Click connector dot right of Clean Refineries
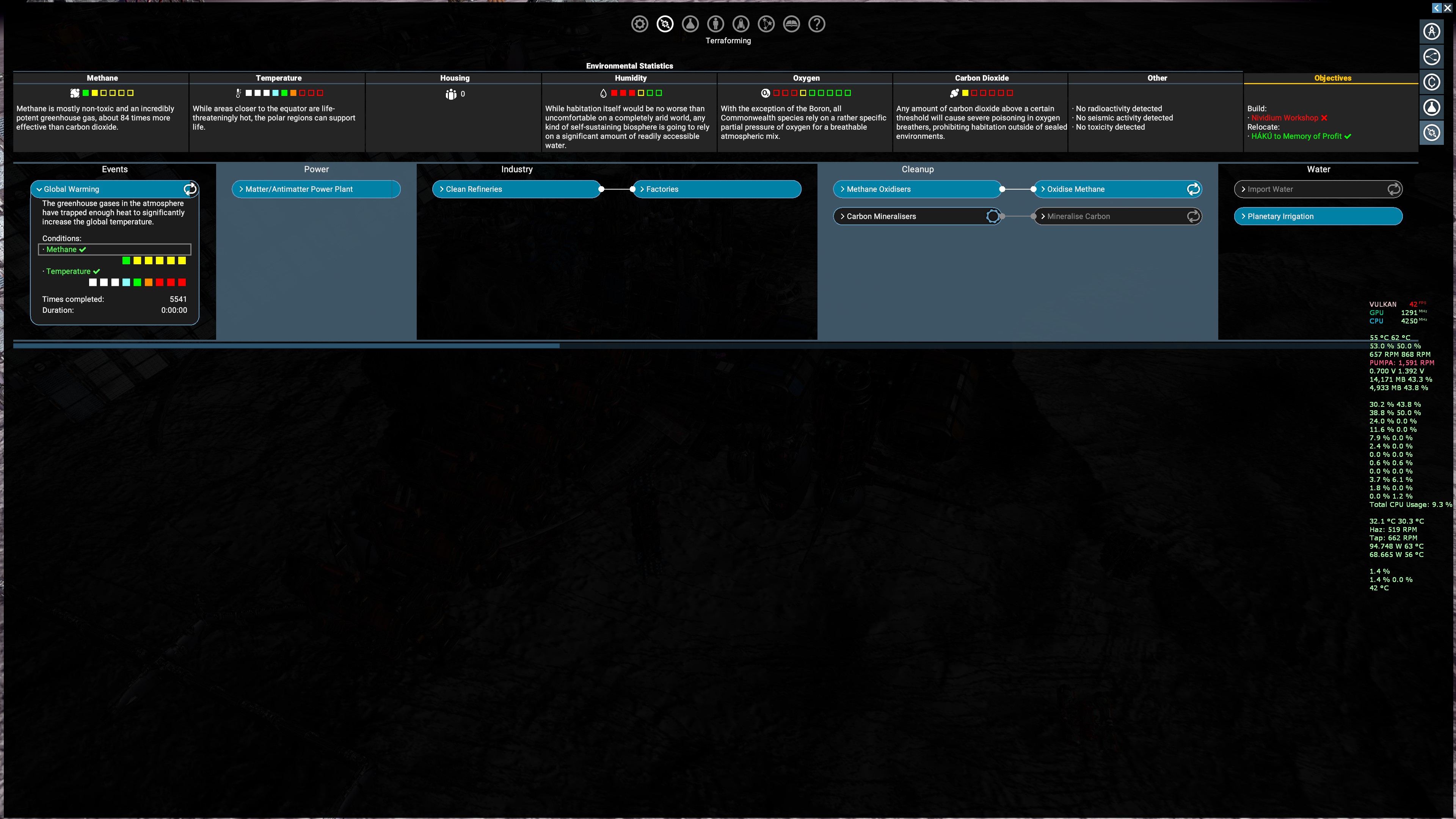The image size is (1456, 819). click(601, 189)
